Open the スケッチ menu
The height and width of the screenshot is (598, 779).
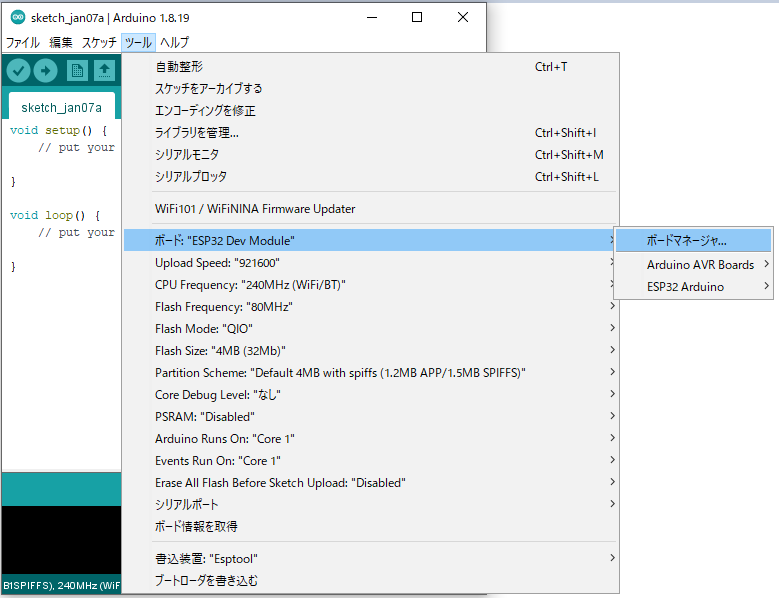coord(99,42)
